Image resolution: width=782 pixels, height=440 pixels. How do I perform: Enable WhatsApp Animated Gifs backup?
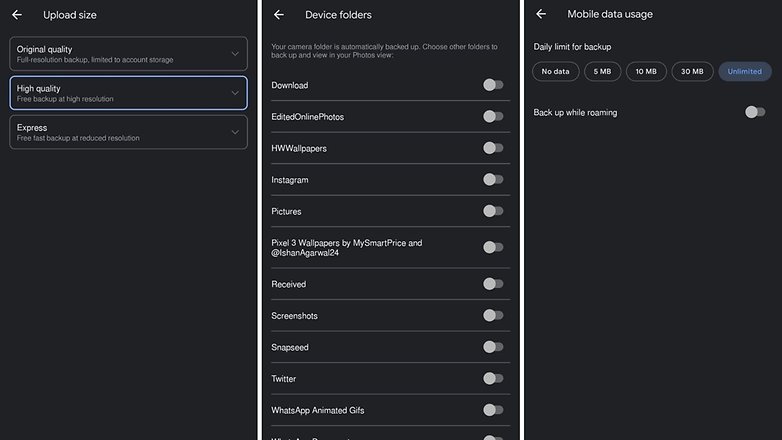(x=493, y=410)
